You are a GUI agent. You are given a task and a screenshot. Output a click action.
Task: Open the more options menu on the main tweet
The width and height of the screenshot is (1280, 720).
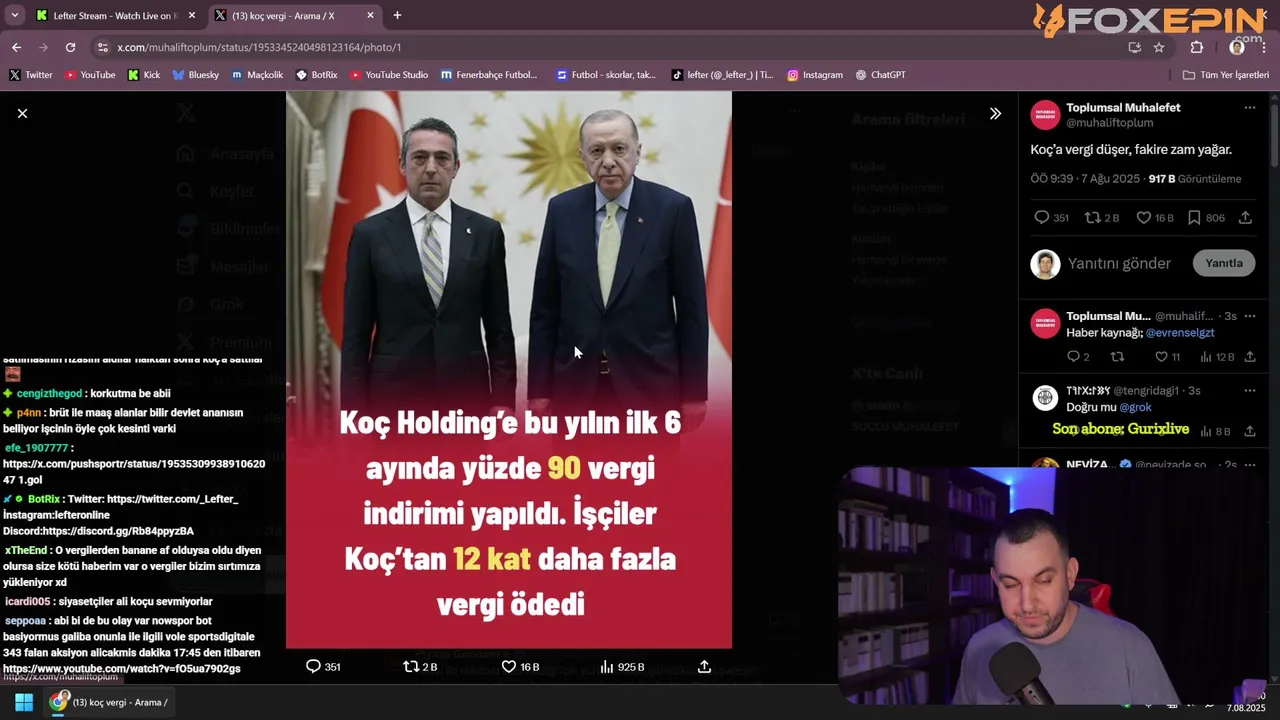click(1249, 107)
